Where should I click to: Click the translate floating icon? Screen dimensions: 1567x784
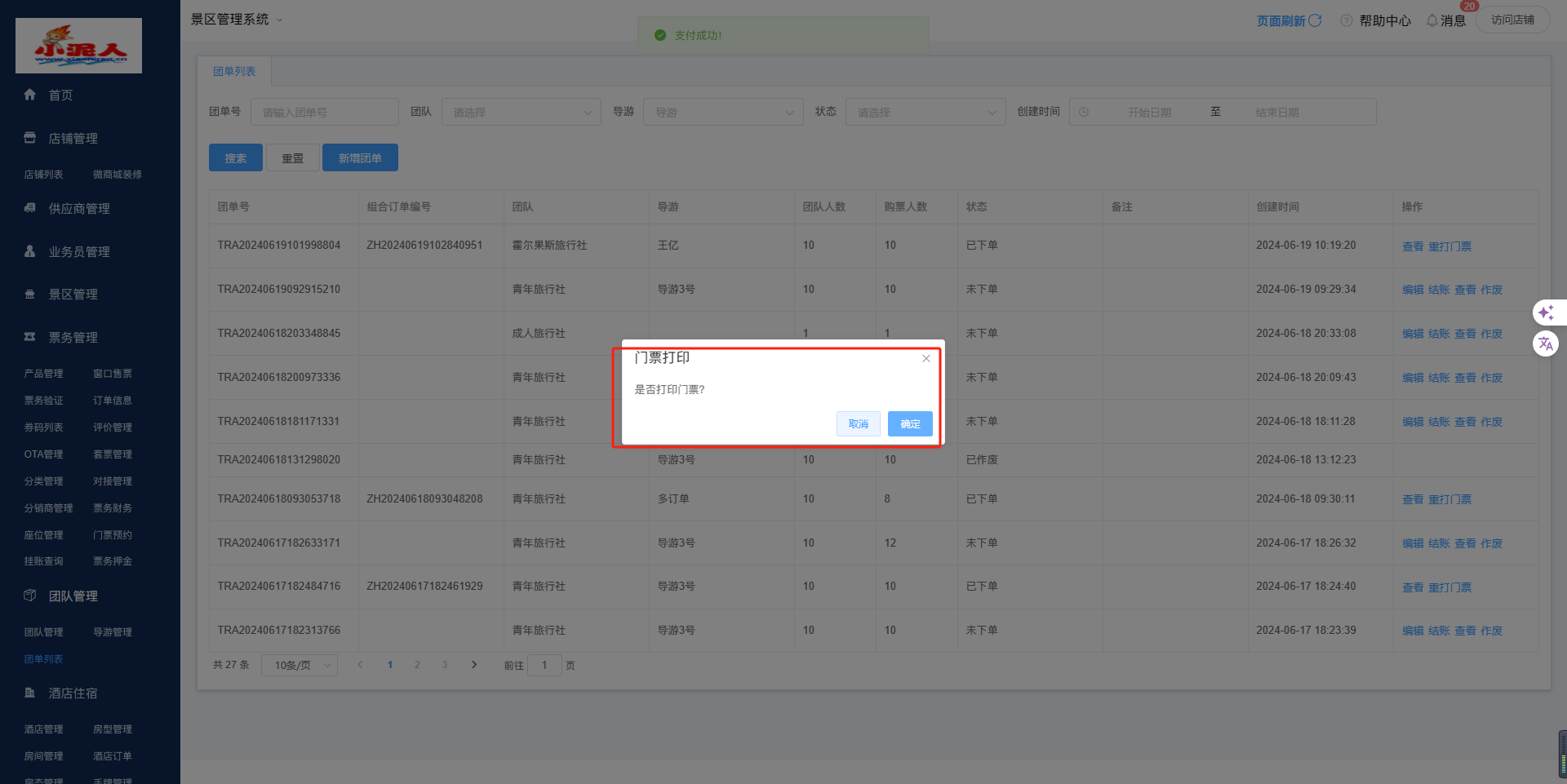pos(1546,343)
